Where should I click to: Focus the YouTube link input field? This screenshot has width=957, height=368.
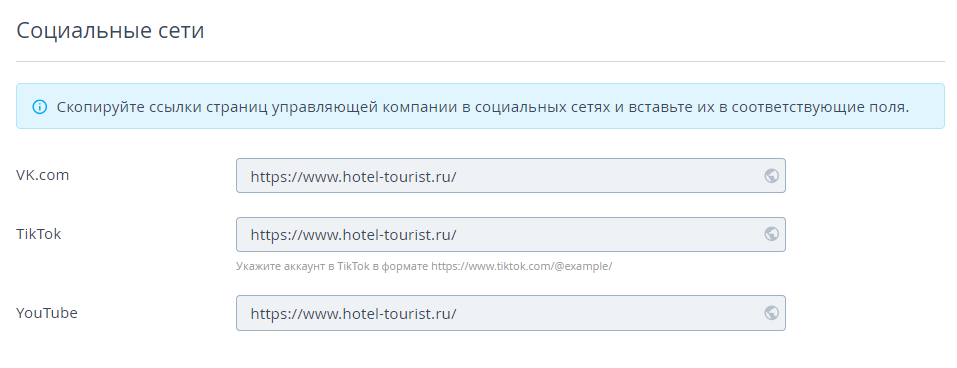(x=511, y=313)
